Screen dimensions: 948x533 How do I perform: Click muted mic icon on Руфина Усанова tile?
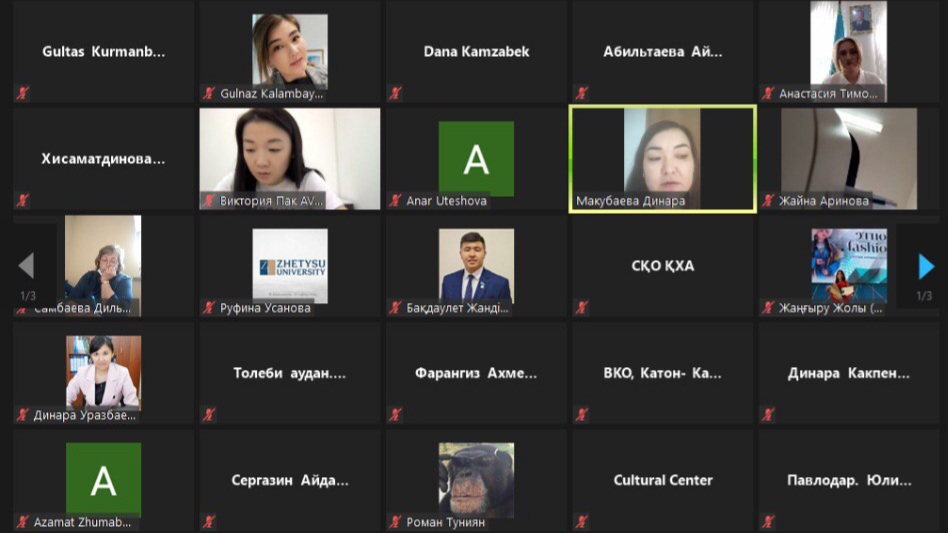209,308
